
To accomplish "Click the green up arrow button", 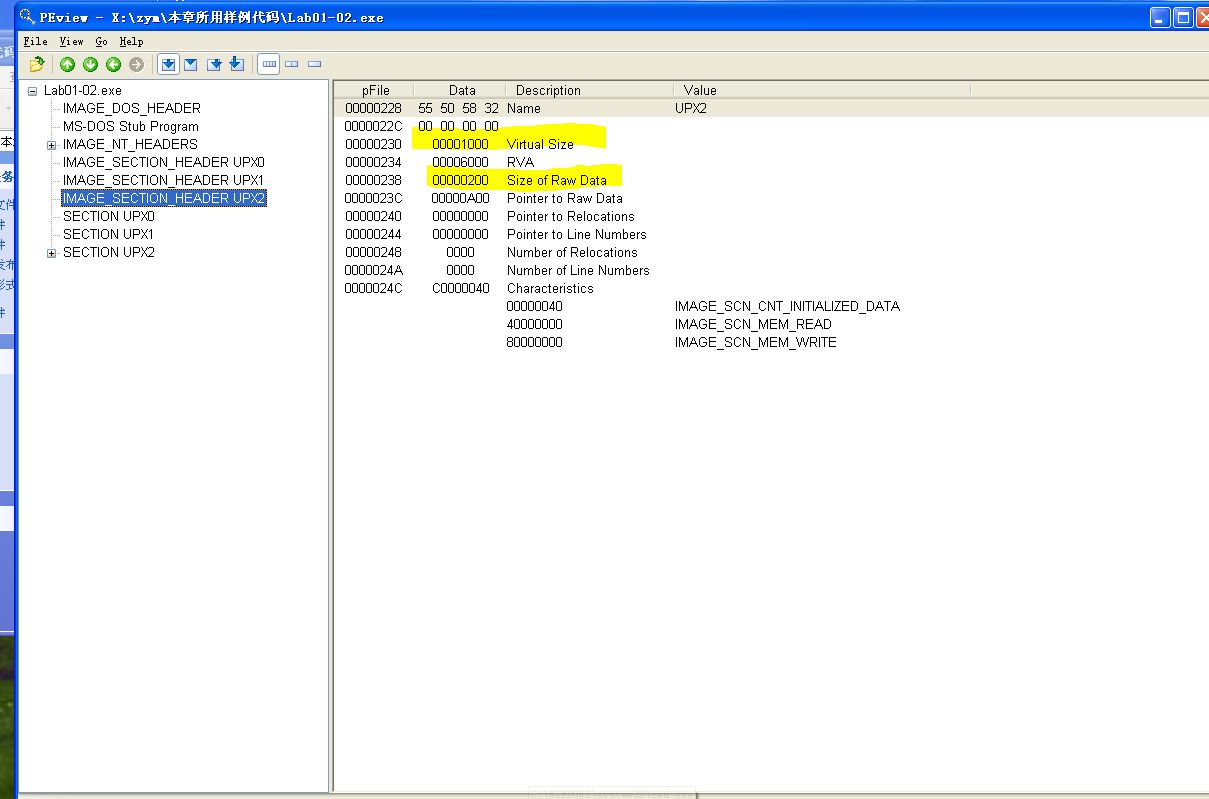I will (x=67, y=65).
